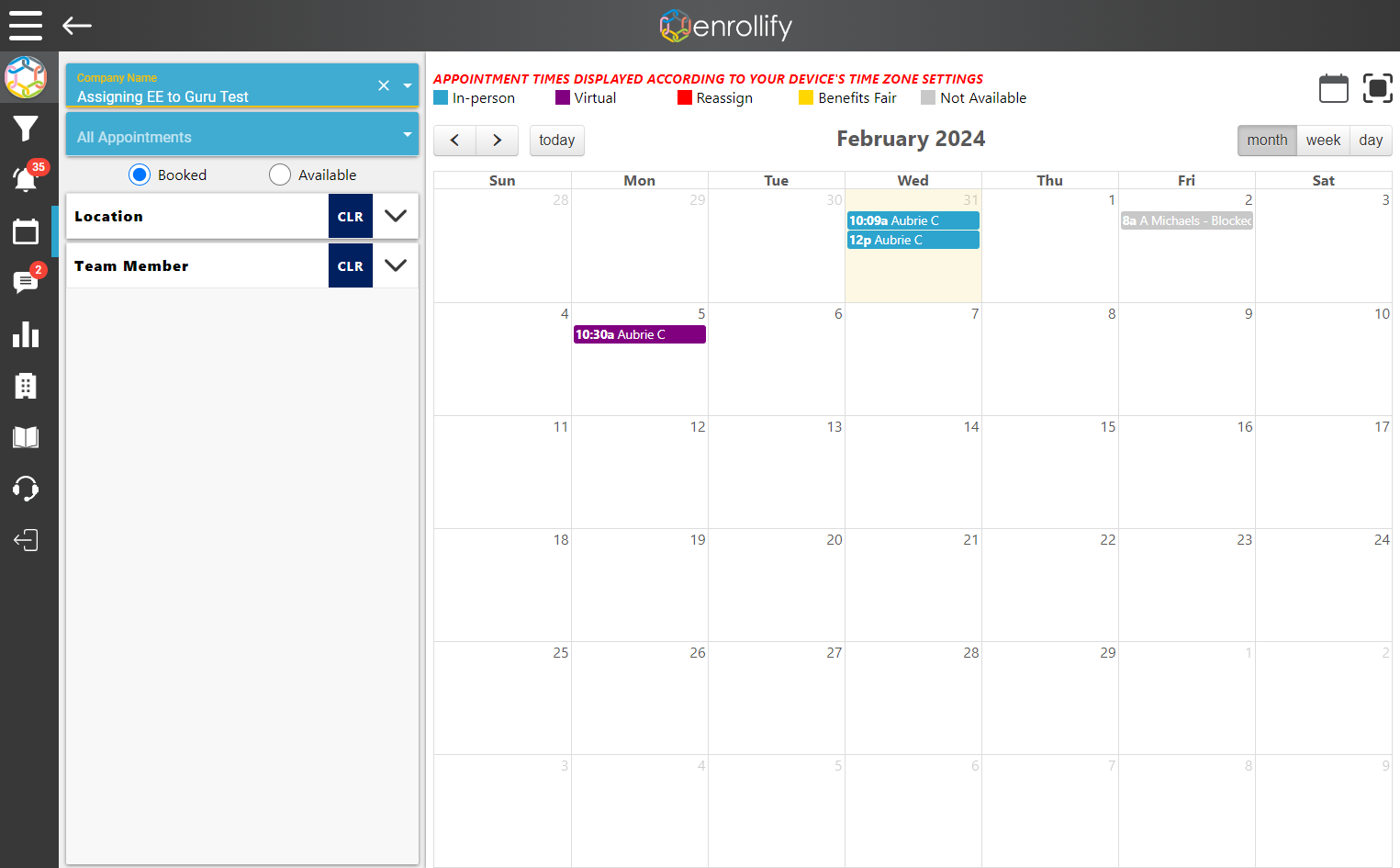Image resolution: width=1400 pixels, height=868 pixels.
Task: Select February 20 day cell
Action: tap(777, 585)
